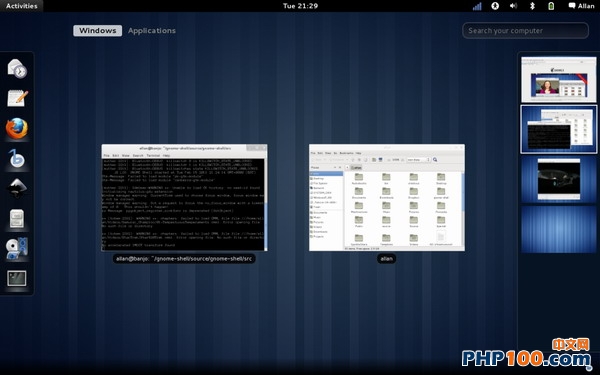600x375 pixels.
Task: Click the allan window caption label
Action: 386,259
